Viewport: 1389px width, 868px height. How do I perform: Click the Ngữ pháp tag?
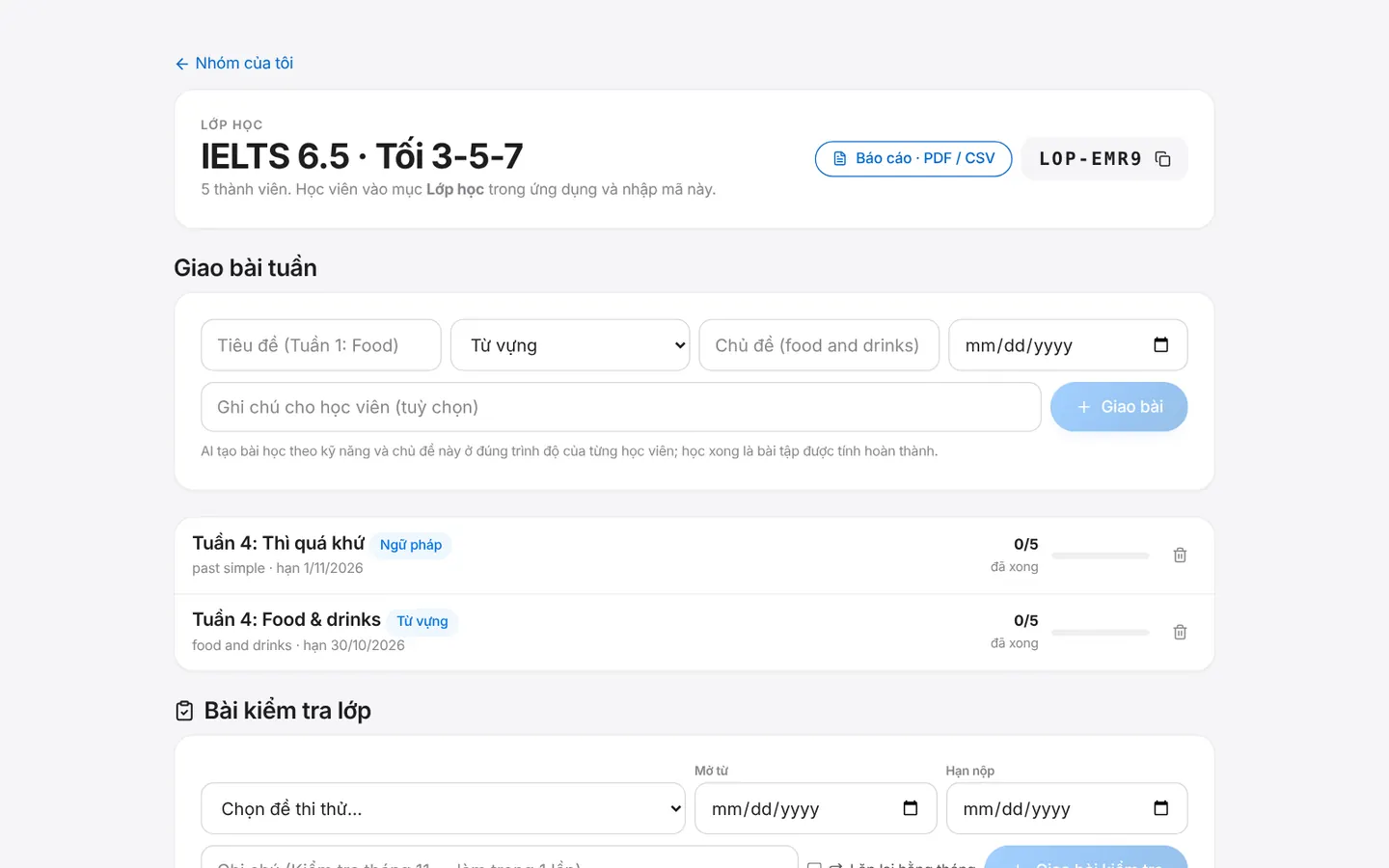pyautogui.click(x=411, y=545)
